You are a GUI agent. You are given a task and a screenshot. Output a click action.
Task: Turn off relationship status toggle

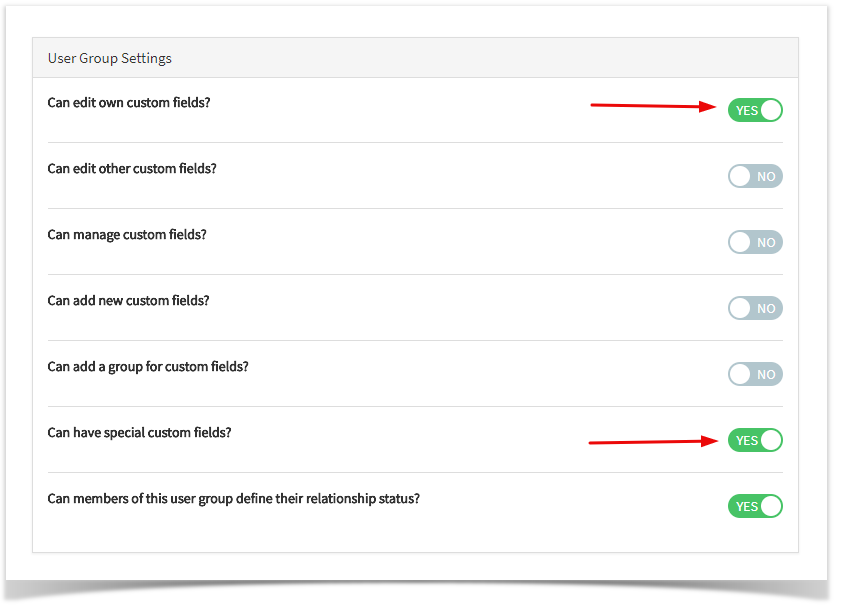point(755,506)
